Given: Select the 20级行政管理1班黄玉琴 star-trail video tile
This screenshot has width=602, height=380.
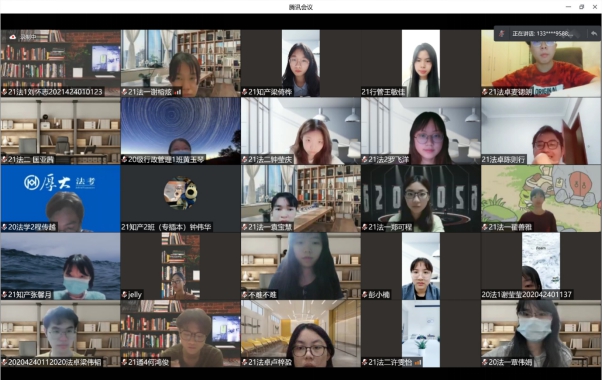Looking at the screenshot, I should (180, 131).
